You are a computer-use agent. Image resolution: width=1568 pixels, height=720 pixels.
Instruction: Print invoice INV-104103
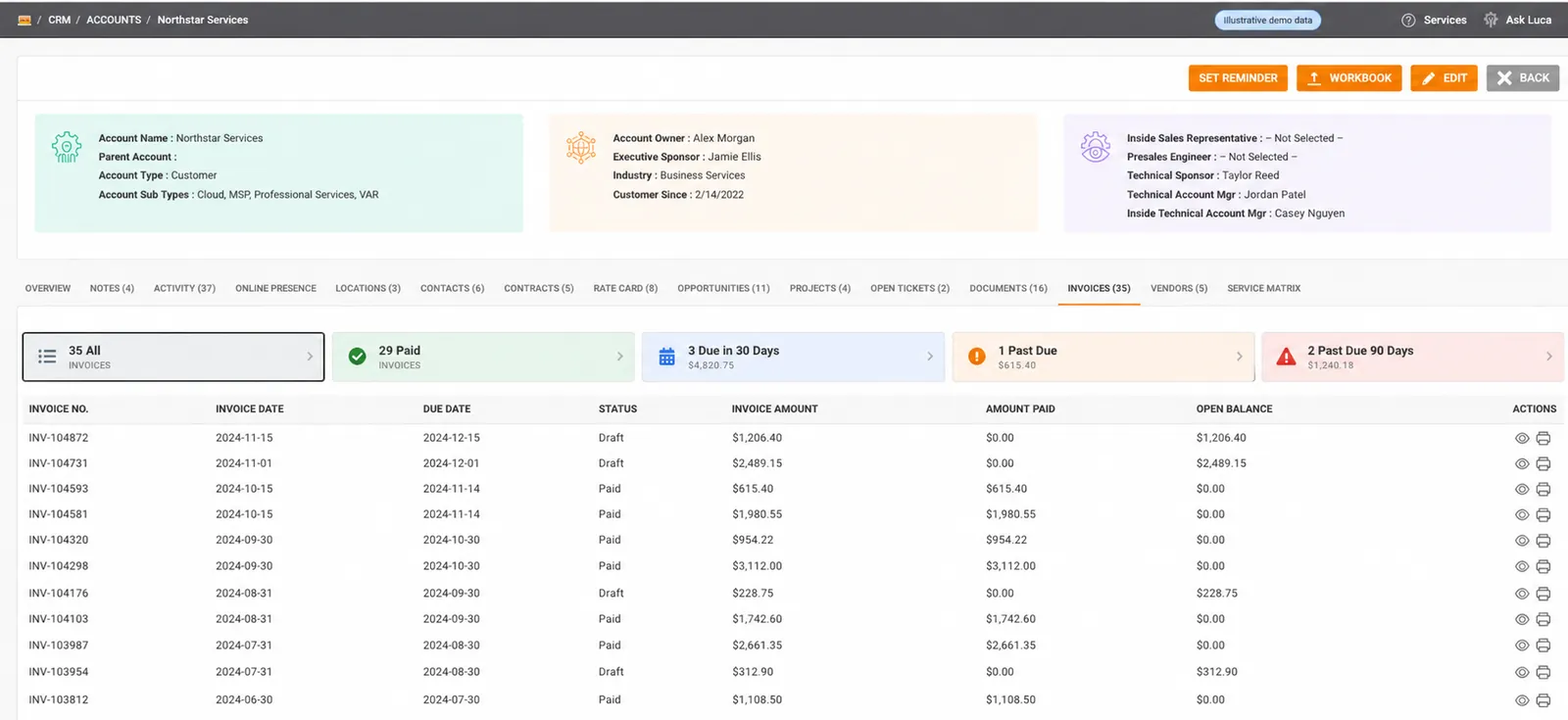pos(1543,620)
